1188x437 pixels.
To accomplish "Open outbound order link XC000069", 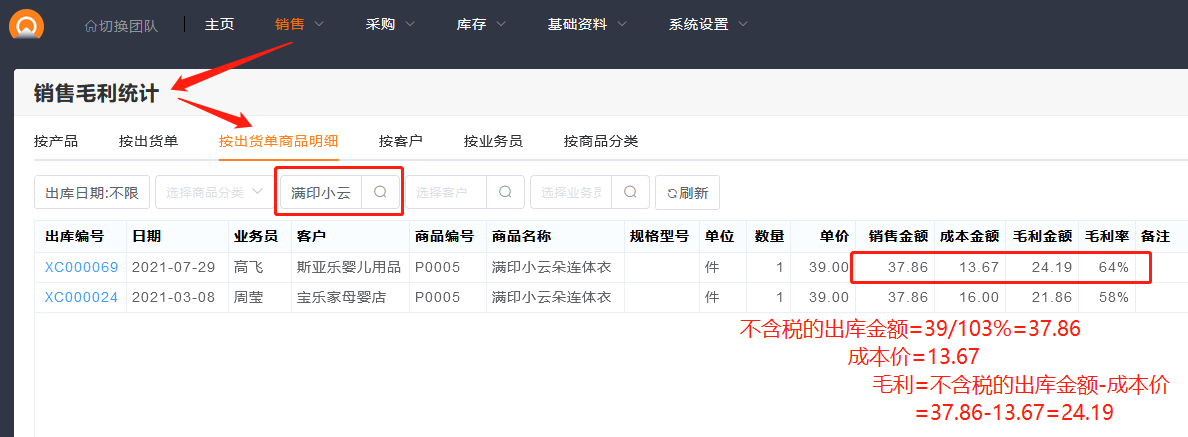I will tap(81, 267).
